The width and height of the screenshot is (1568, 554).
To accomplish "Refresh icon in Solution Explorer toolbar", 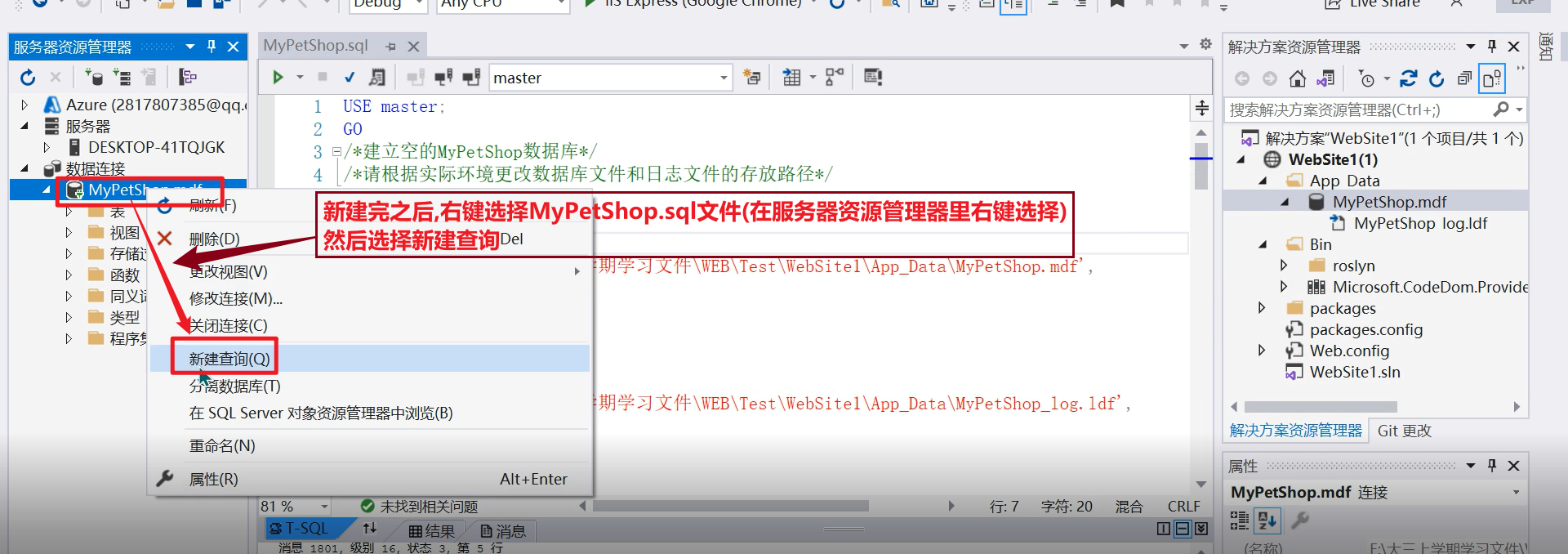I will point(1437,78).
